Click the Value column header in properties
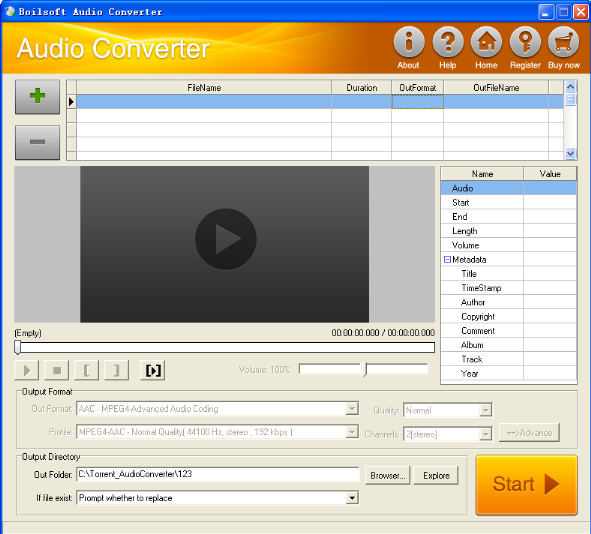This screenshot has height=534, width=591. click(x=550, y=174)
